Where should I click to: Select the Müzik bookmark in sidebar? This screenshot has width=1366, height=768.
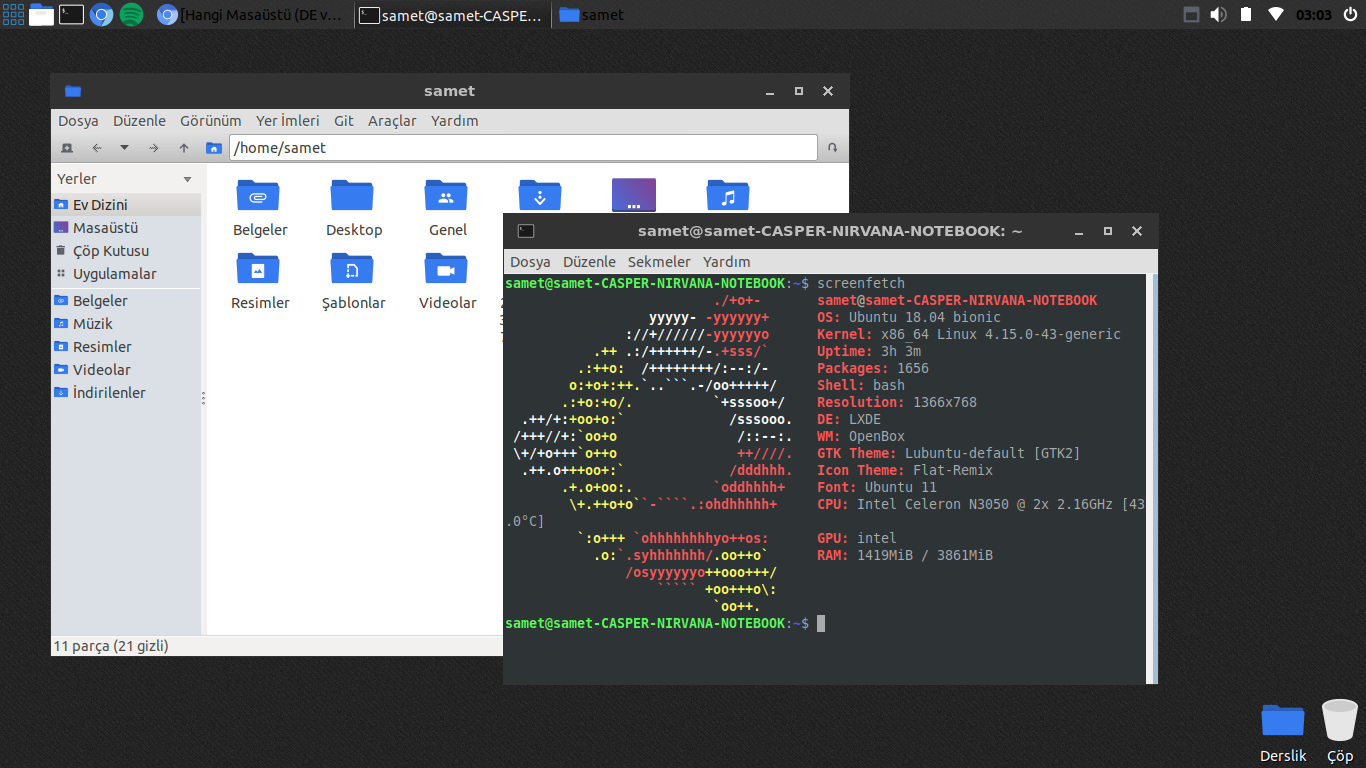pos(126,323)
